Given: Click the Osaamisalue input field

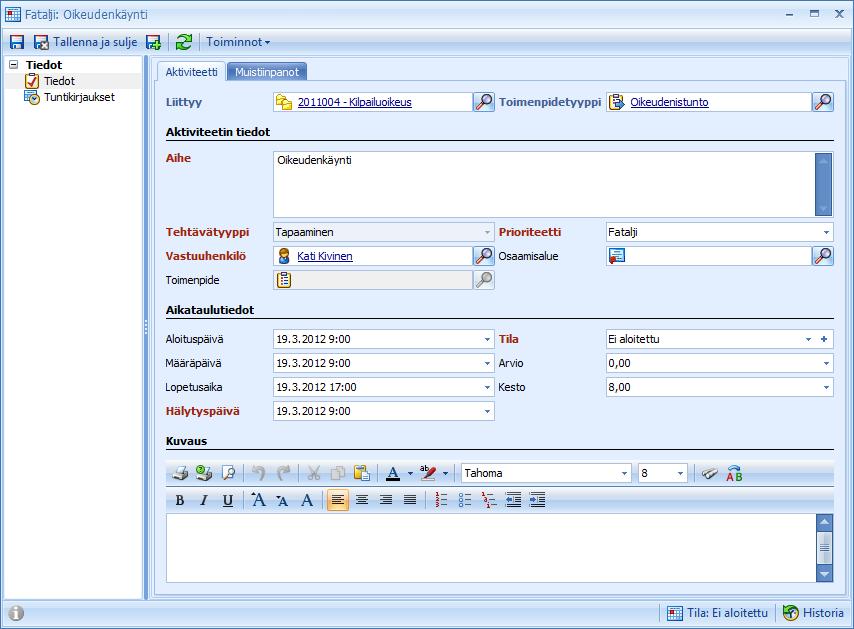Looking at the screenshot, I should (709, 256).
